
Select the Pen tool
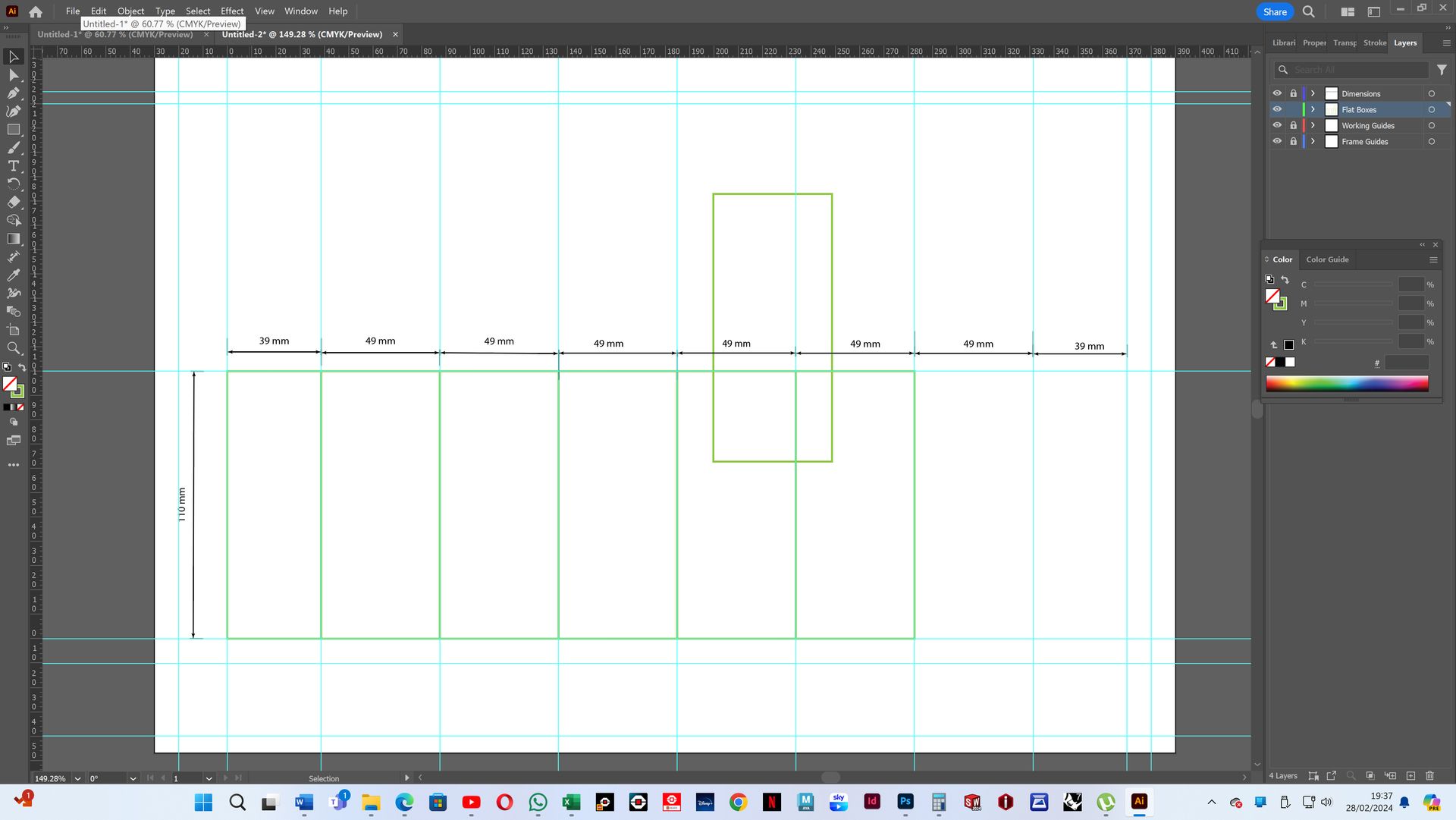click(x=13, y=93)
